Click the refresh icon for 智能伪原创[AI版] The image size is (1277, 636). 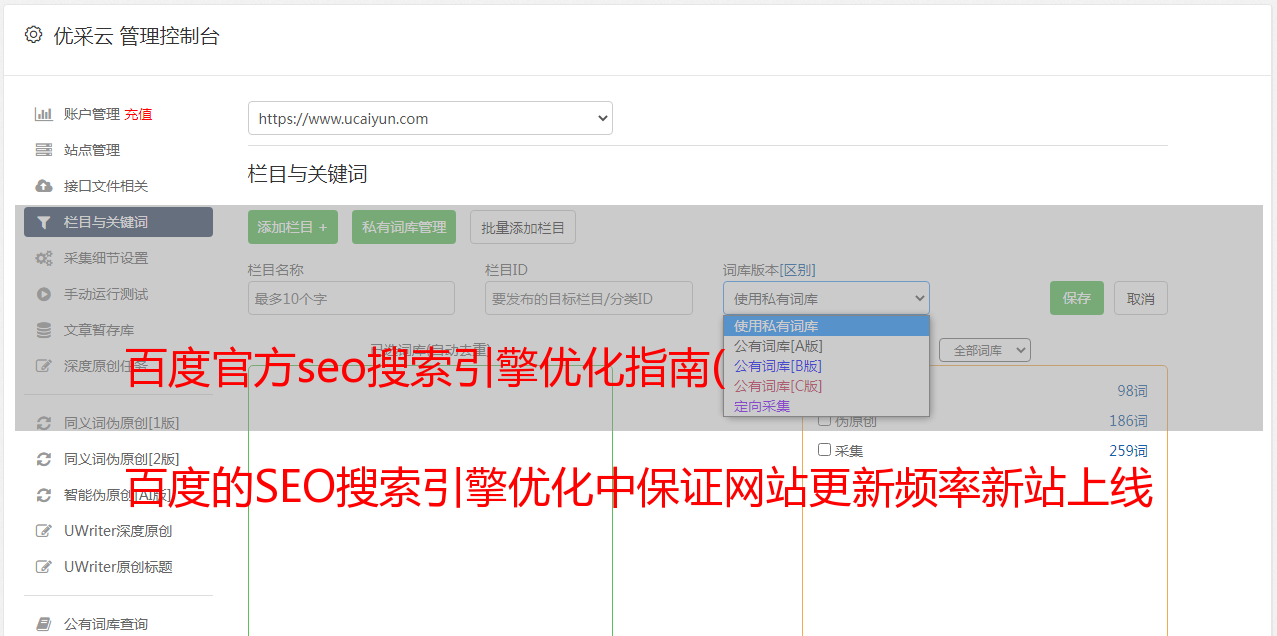coord(43,495)
